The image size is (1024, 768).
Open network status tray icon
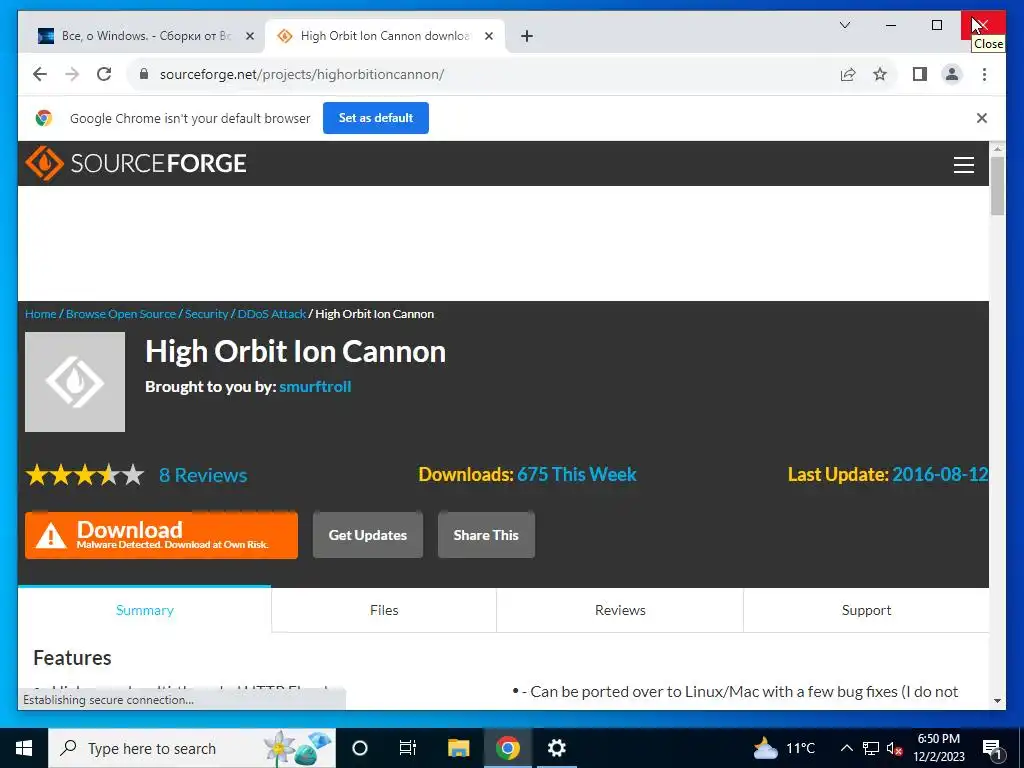coord(871,748)
